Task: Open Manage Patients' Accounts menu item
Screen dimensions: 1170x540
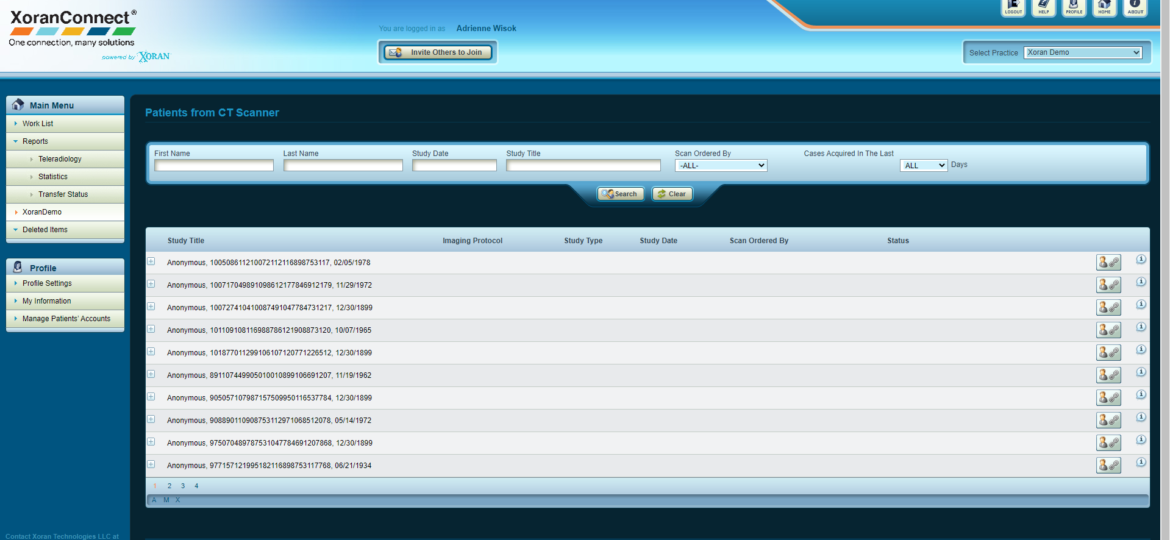Action: 66,319
